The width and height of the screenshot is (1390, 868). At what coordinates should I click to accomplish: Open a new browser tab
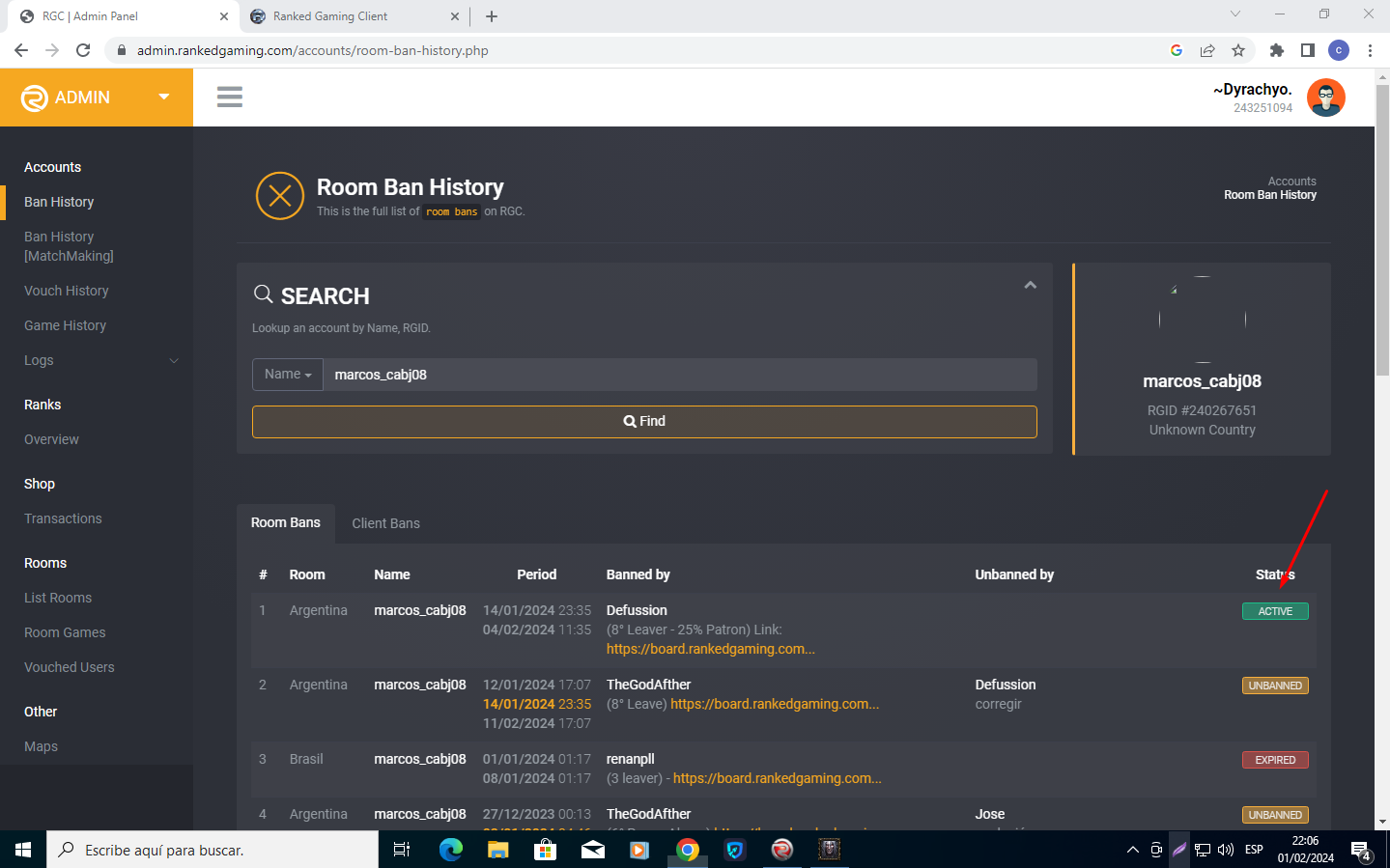pyautogui.click(x=492, y=16)
